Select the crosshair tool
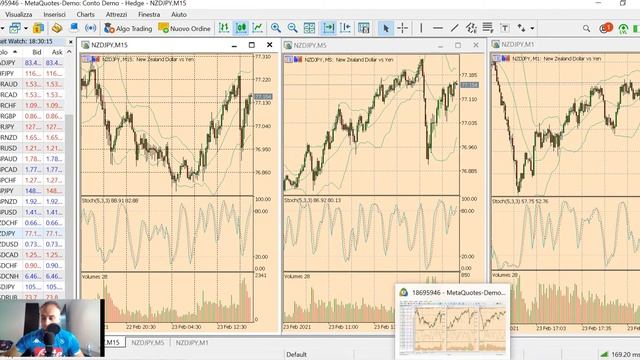This screenshot has width=640, height=360. coord(403,28)
